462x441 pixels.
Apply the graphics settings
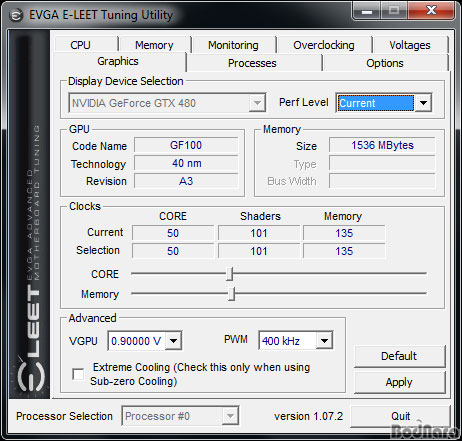(399, 382)
